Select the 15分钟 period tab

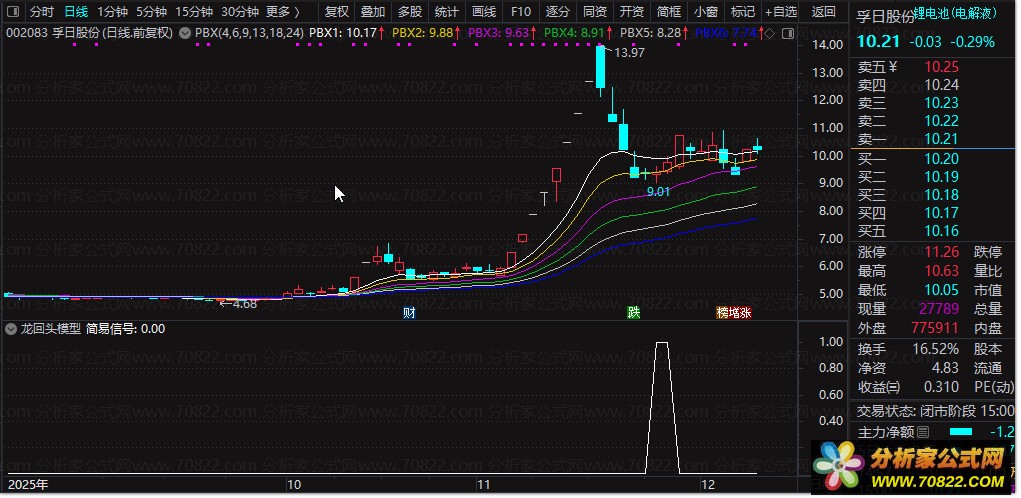[x=194, y=12]
